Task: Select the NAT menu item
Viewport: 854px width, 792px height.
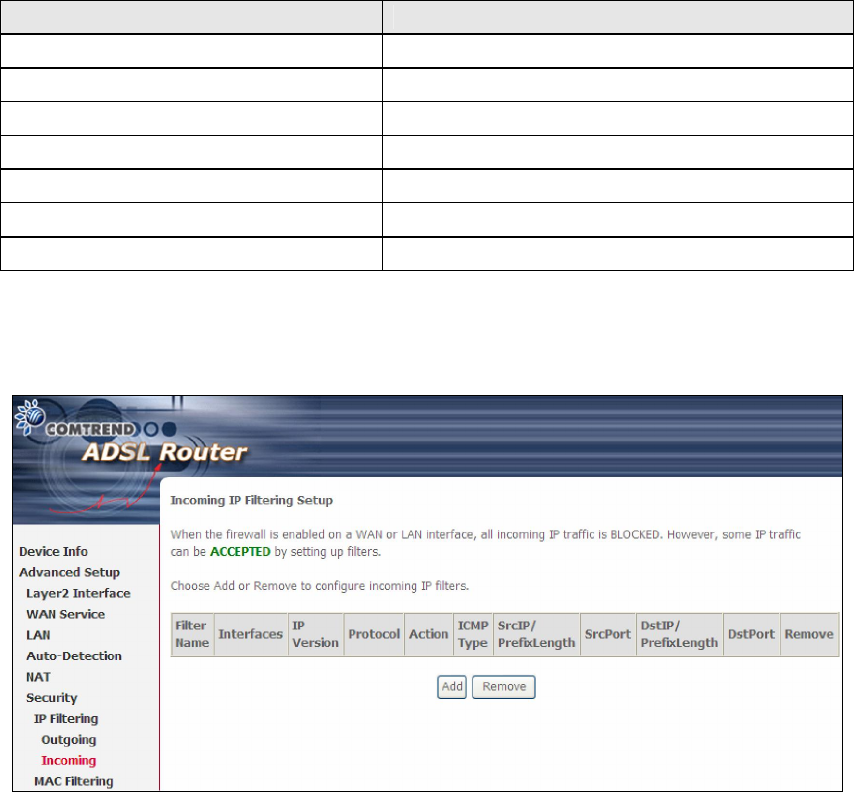Action: tap(38, 677)
